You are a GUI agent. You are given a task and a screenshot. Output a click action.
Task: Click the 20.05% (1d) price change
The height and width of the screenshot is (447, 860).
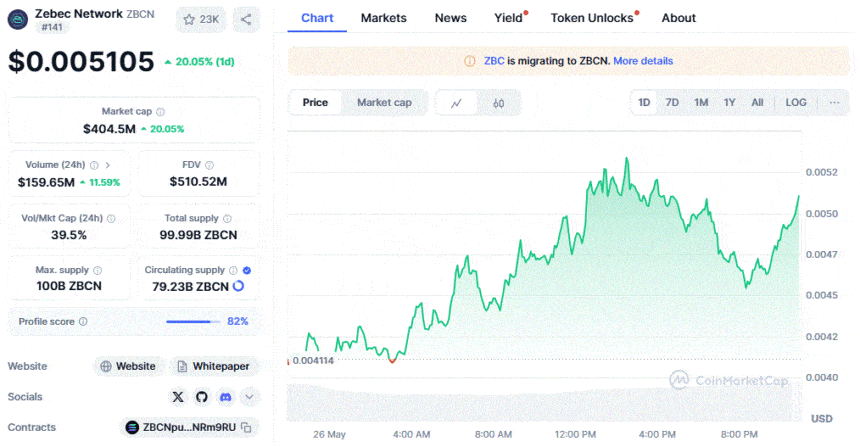(x=200, y=62)
